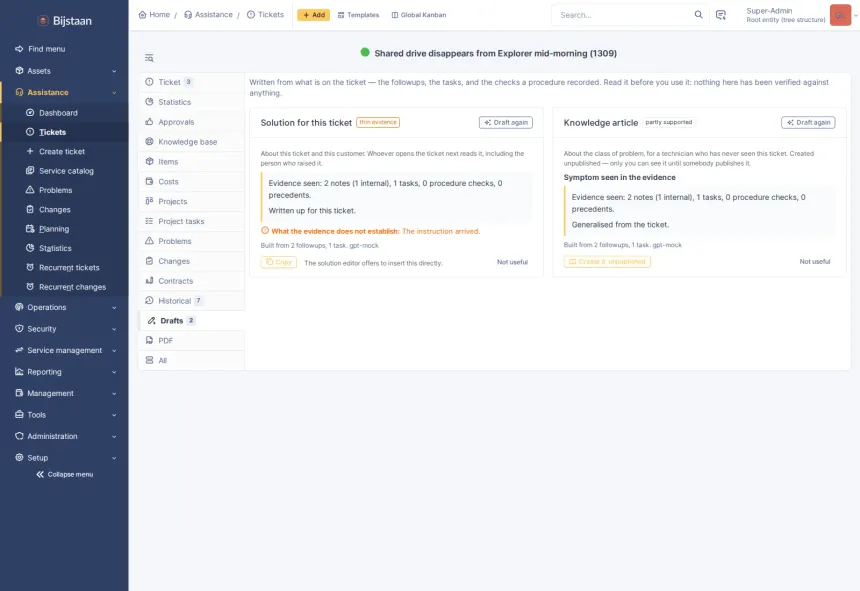
Task: Select Tickets in the sidebar
Action: 65,132
